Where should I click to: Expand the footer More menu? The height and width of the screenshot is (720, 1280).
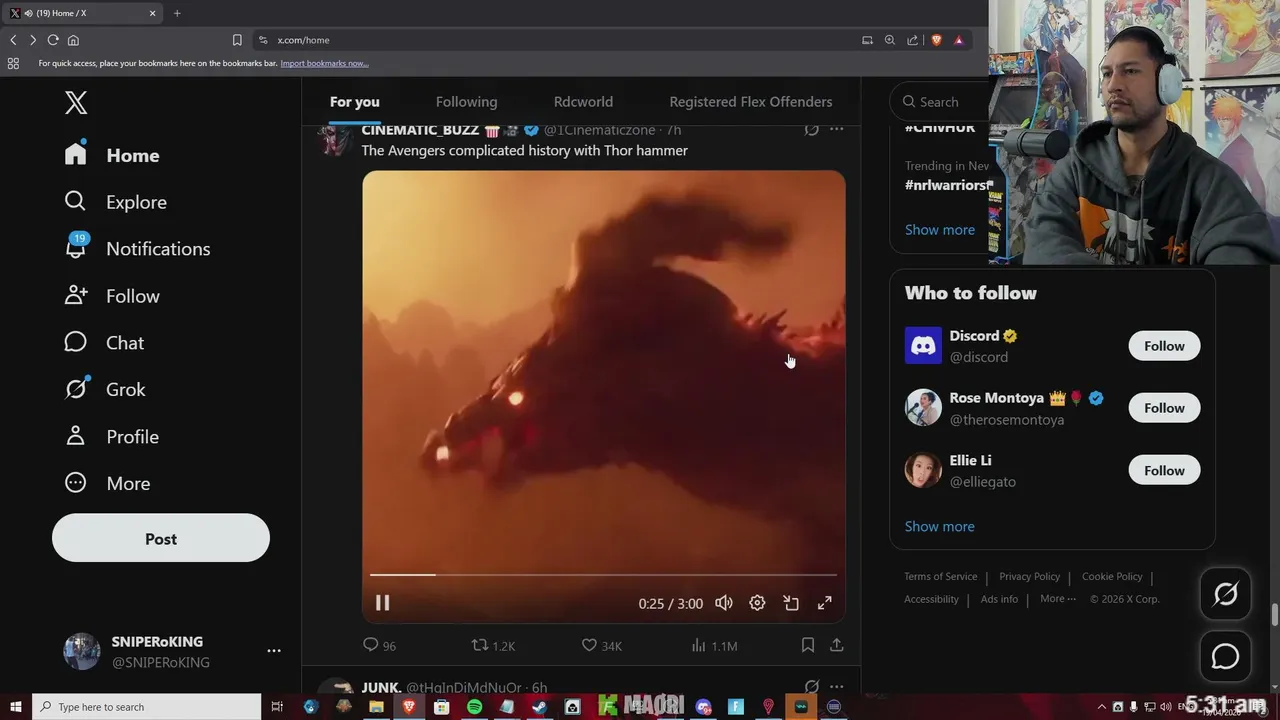1058,599
